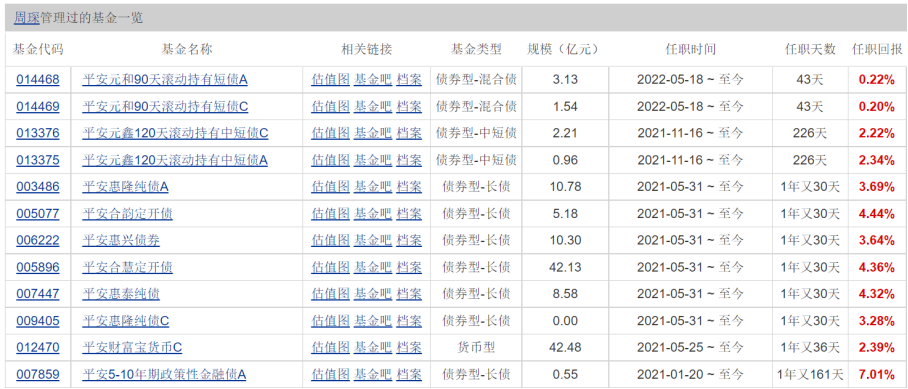Open 估值图 for 平安财富宝货币C
The height and width of the screenshot is (389, 908).
[330, 348]
